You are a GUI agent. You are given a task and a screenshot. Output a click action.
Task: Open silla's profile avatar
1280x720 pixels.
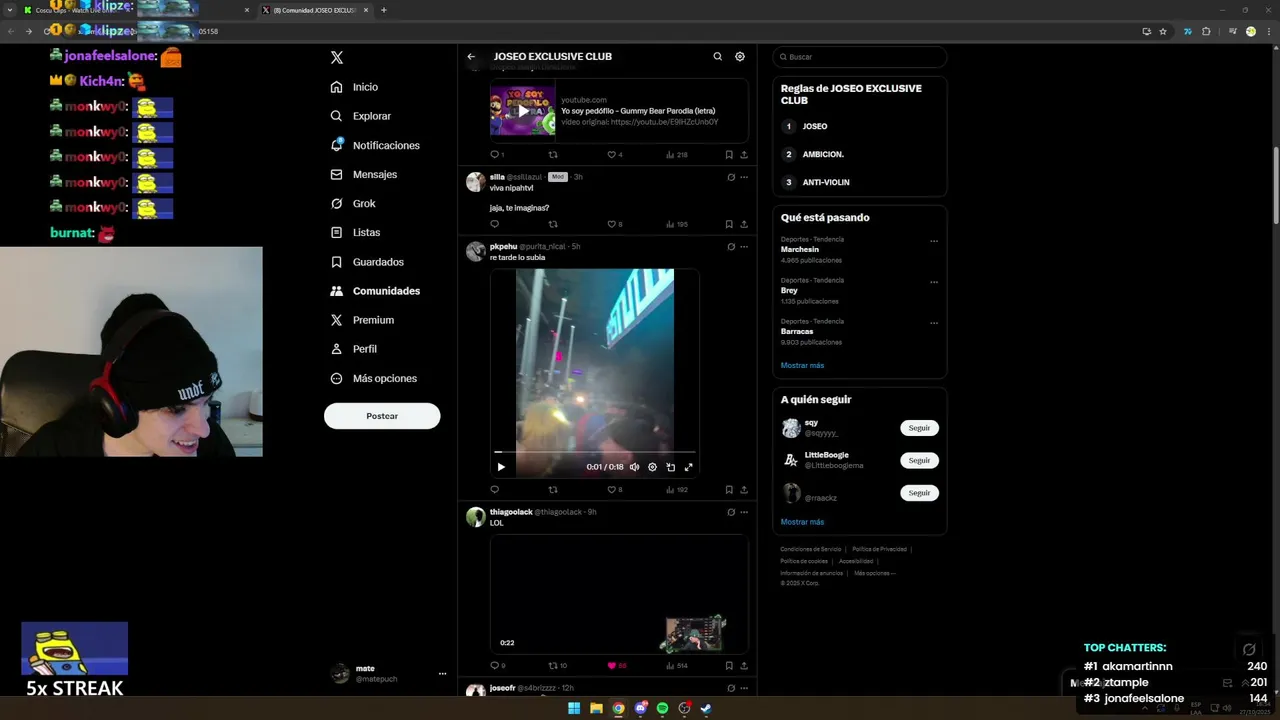click(x=475, y=182)
